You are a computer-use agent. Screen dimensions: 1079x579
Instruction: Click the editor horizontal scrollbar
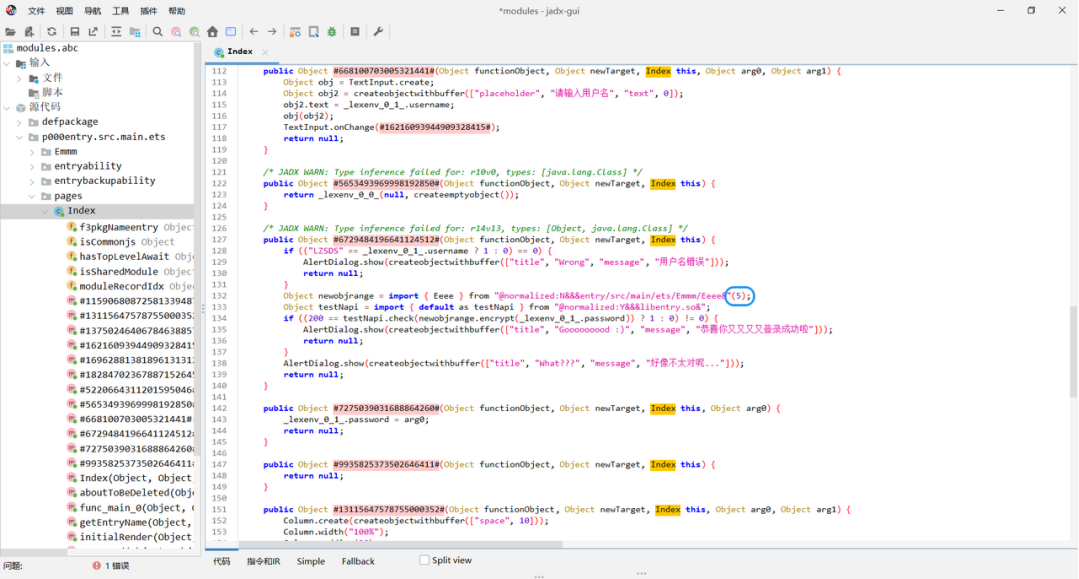[x=400, y=545]
